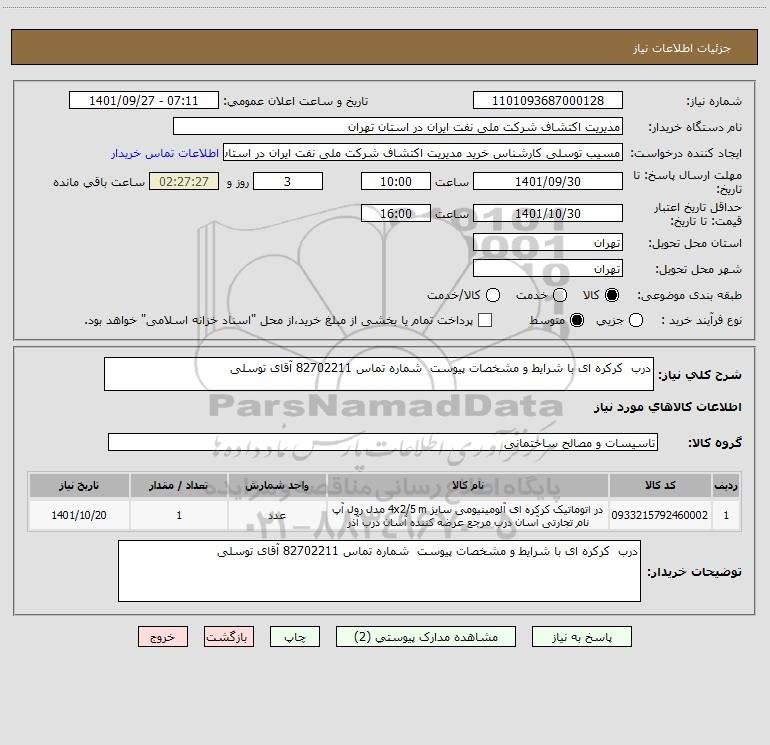Viewport: 770px width, 745px height.
Task: Click the need date cell 1401/10/20
Action: (79, 515)
